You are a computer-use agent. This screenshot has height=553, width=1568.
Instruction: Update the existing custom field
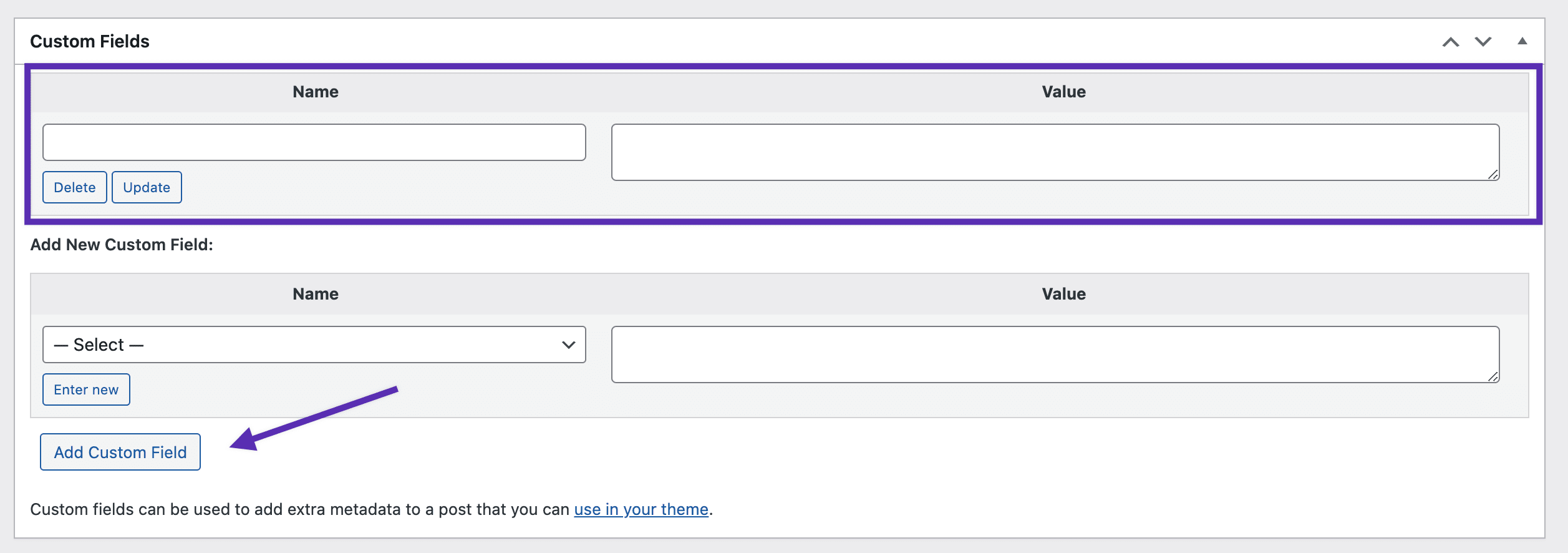coord(147,187)
